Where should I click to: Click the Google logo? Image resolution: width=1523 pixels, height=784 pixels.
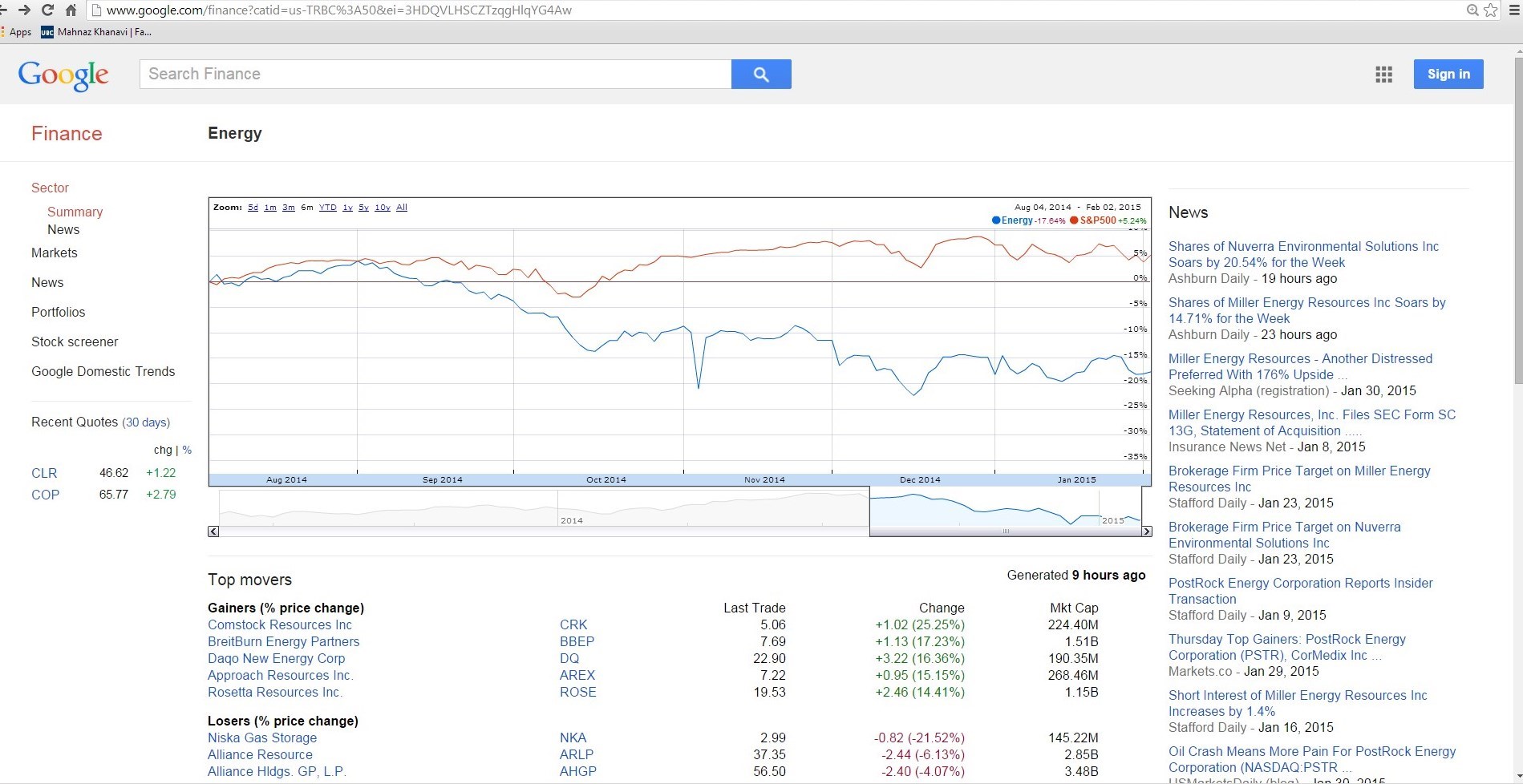[63, 75]
